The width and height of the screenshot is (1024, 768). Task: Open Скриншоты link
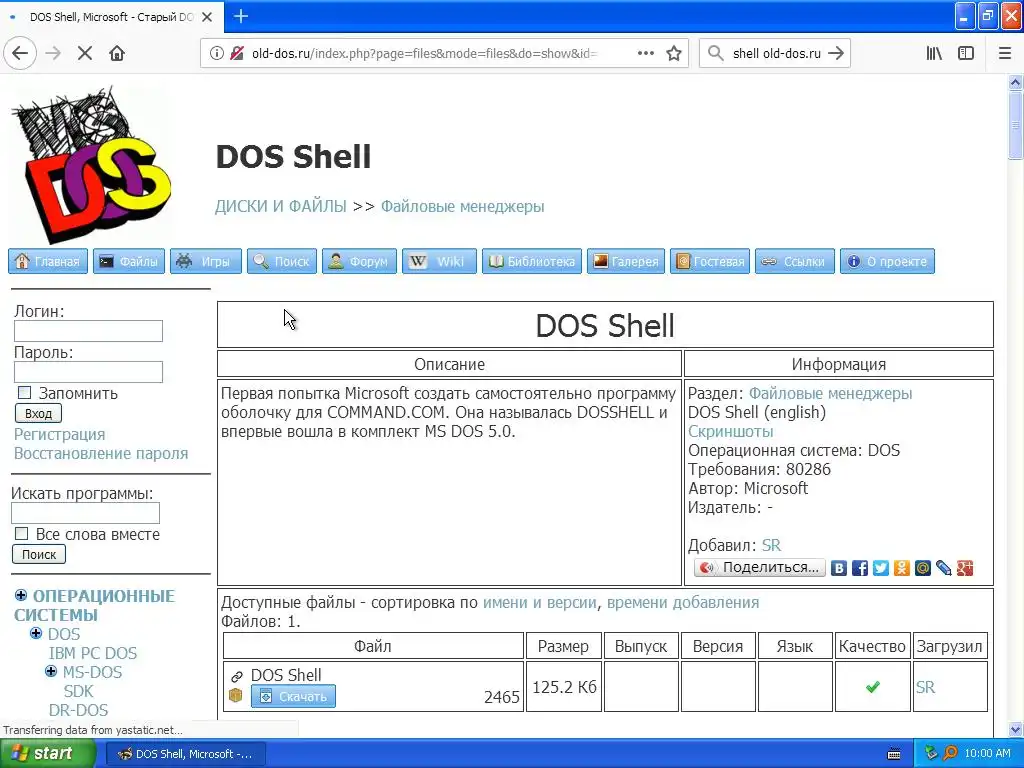(730, 432)
